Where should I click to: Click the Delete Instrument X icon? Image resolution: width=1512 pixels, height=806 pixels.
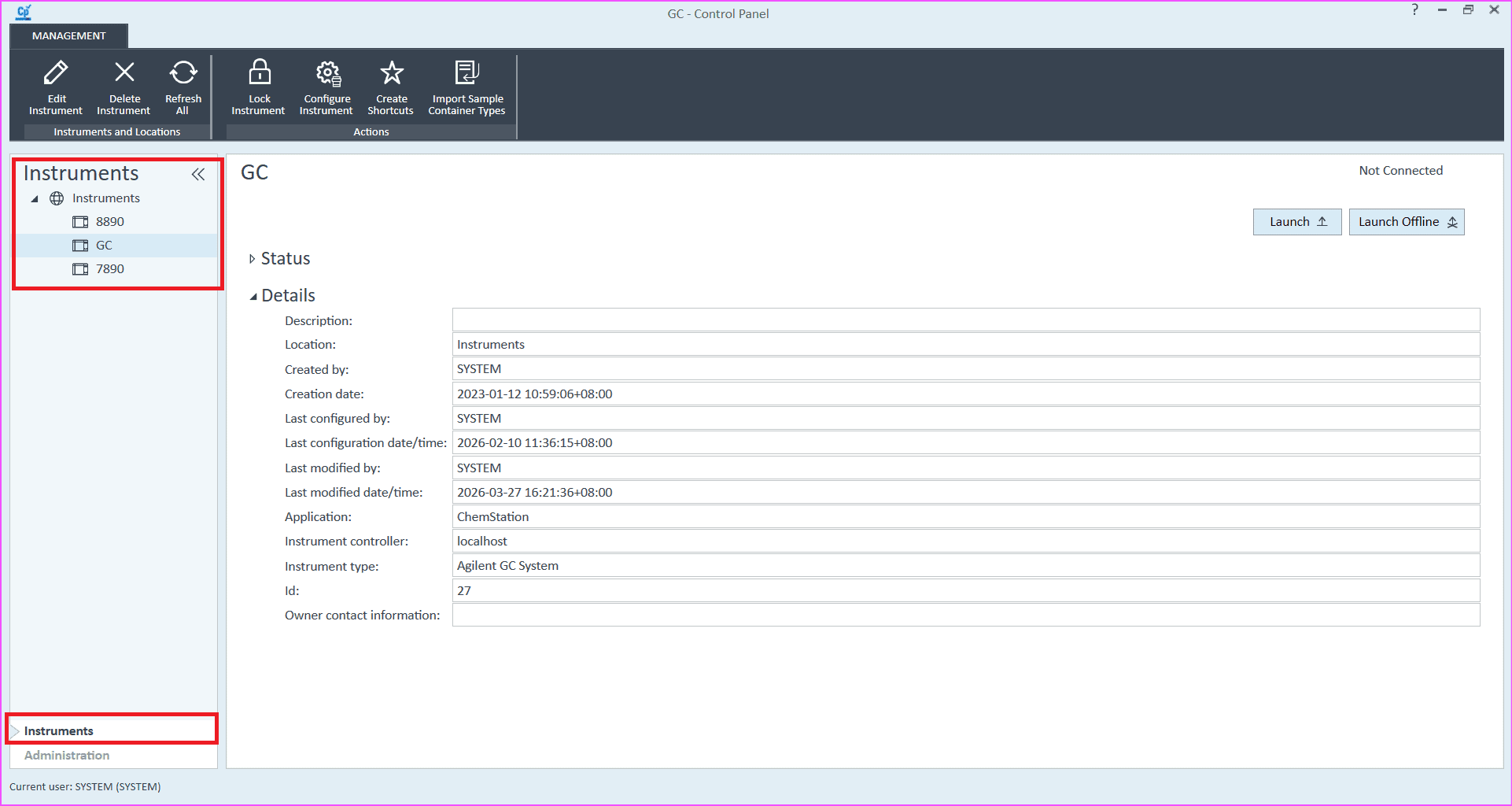coord(124,72)
